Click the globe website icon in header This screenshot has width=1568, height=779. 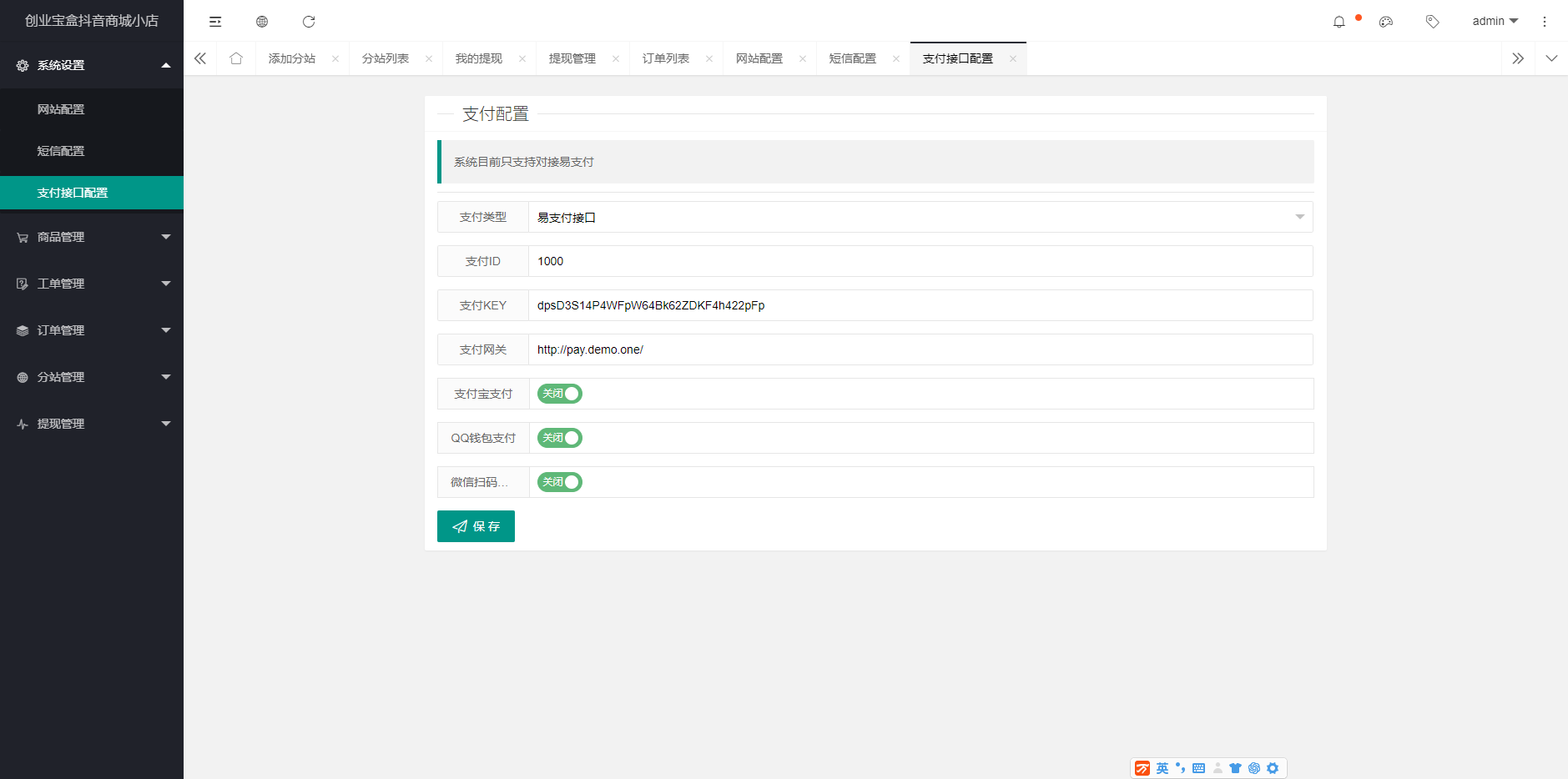pyautogui.click(x=262, y=22)
